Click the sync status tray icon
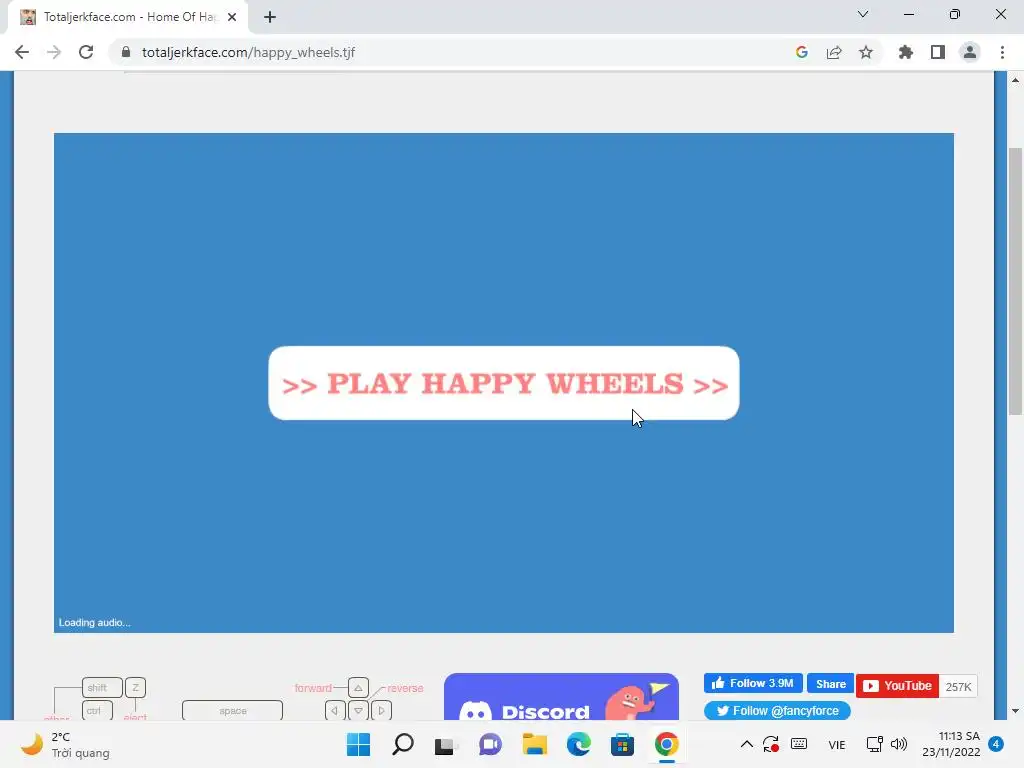The image size is (1024, 768). 771,744
